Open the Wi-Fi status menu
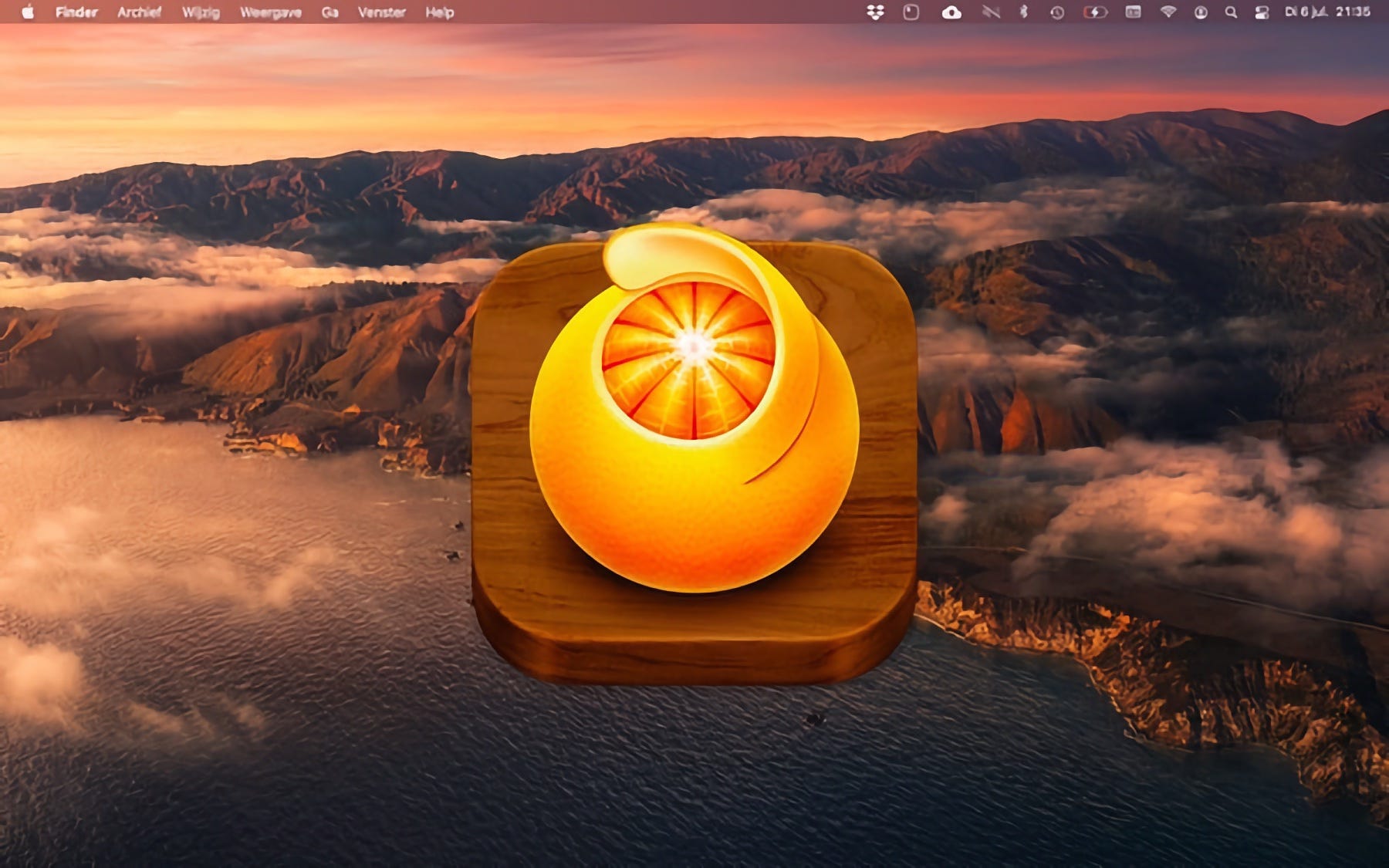Viewport: 1389px width, 868px height. [1168, 12]
